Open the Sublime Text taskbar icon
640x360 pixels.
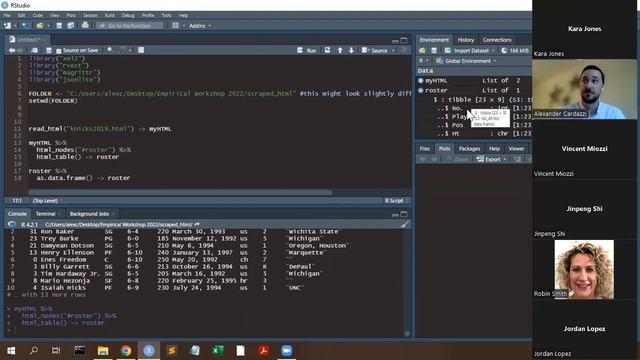point(172,351)
